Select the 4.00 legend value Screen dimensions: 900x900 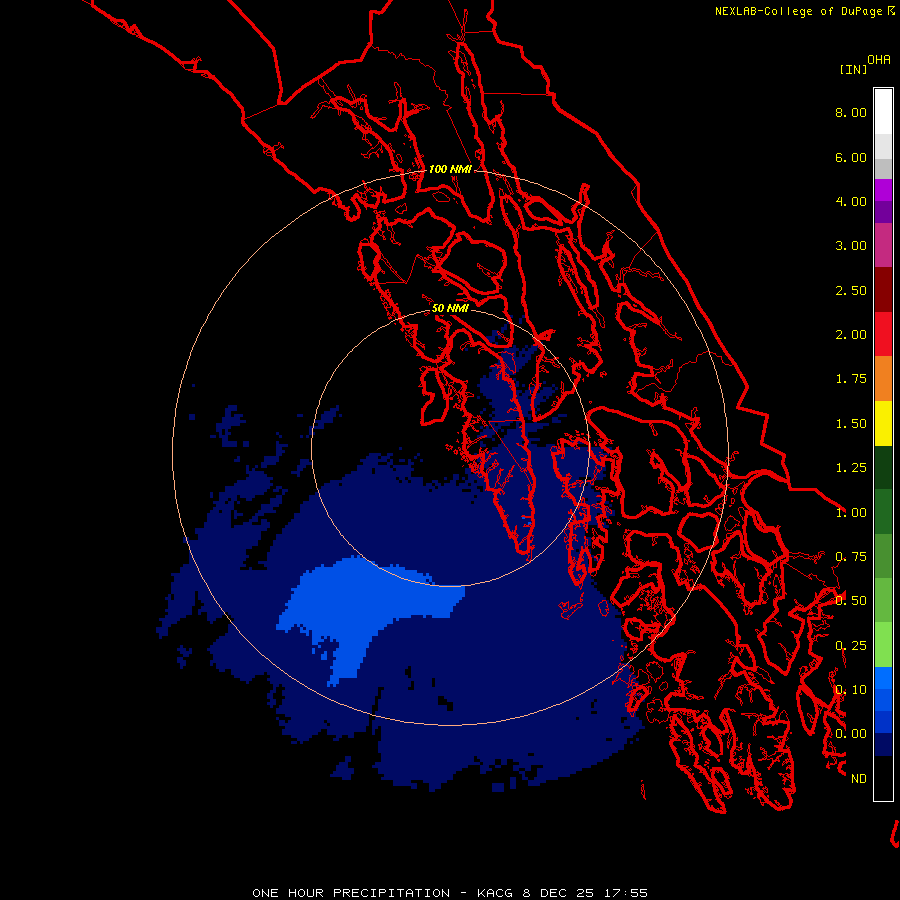coord(851,201)
